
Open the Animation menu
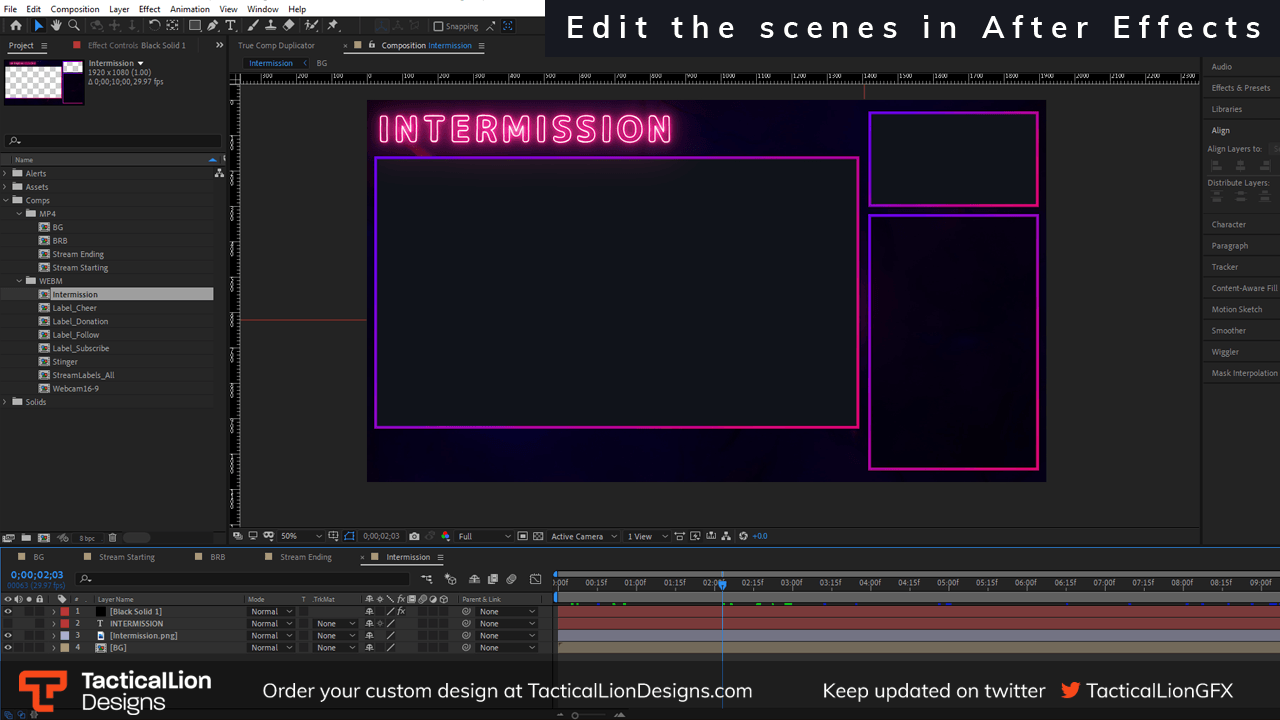(x=190, y=9)
